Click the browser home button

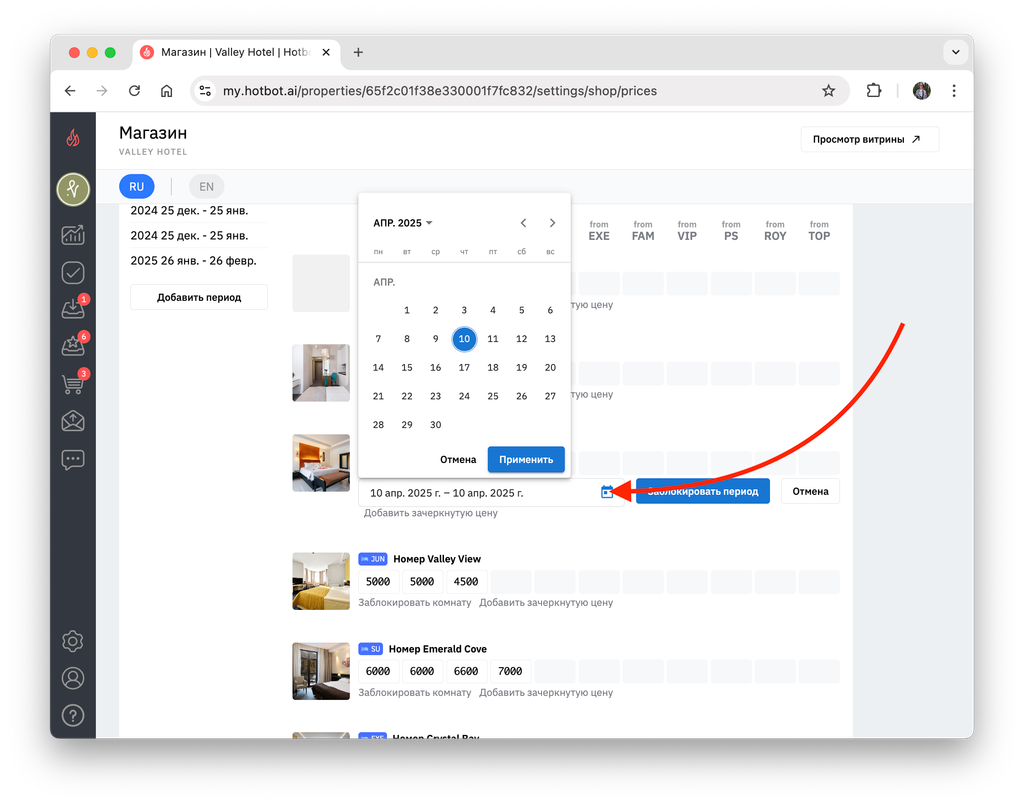[167, 91]
